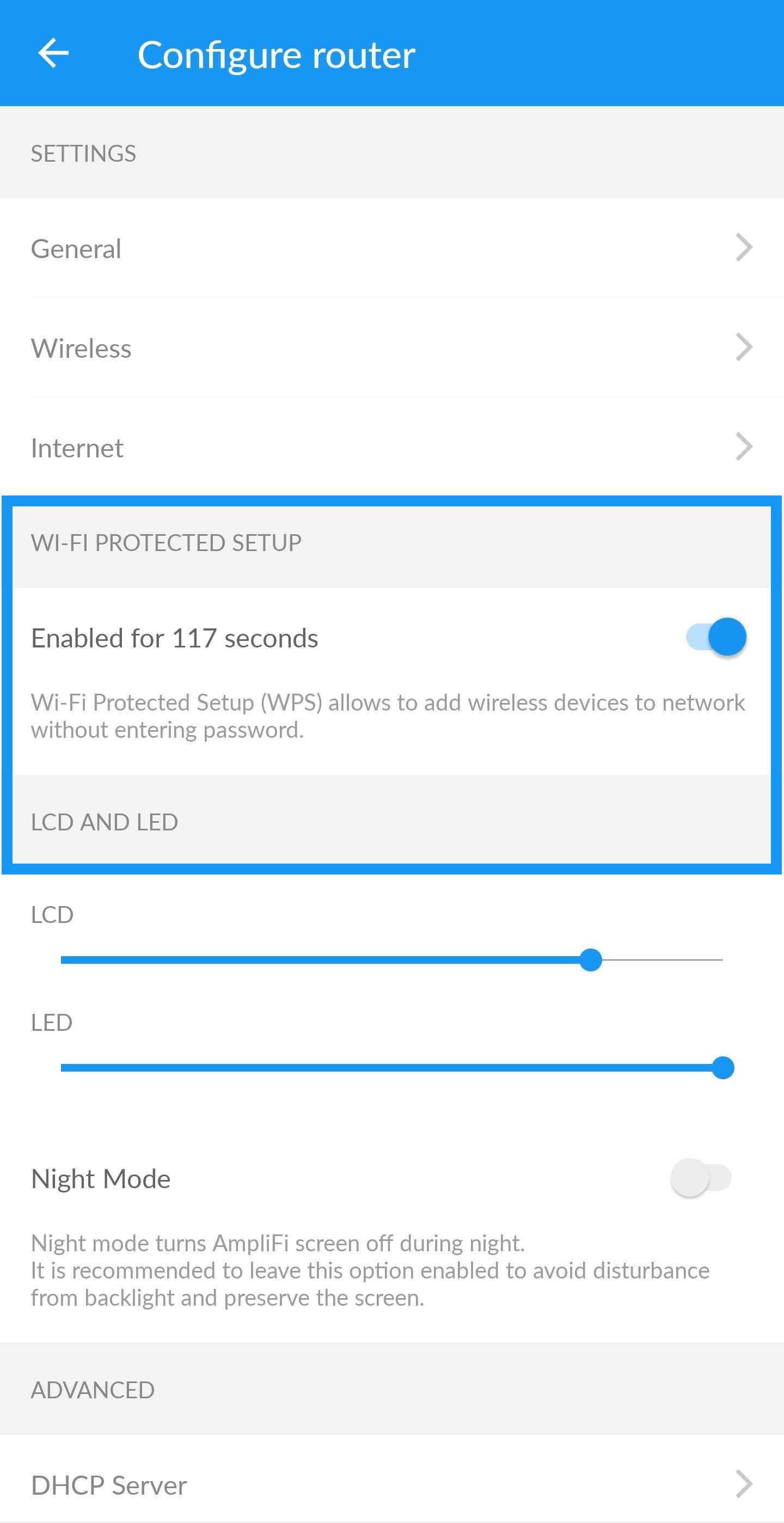The image size is (784, 1523).
Task: Expand Wireless settings arrow
Action: [744, 347]
